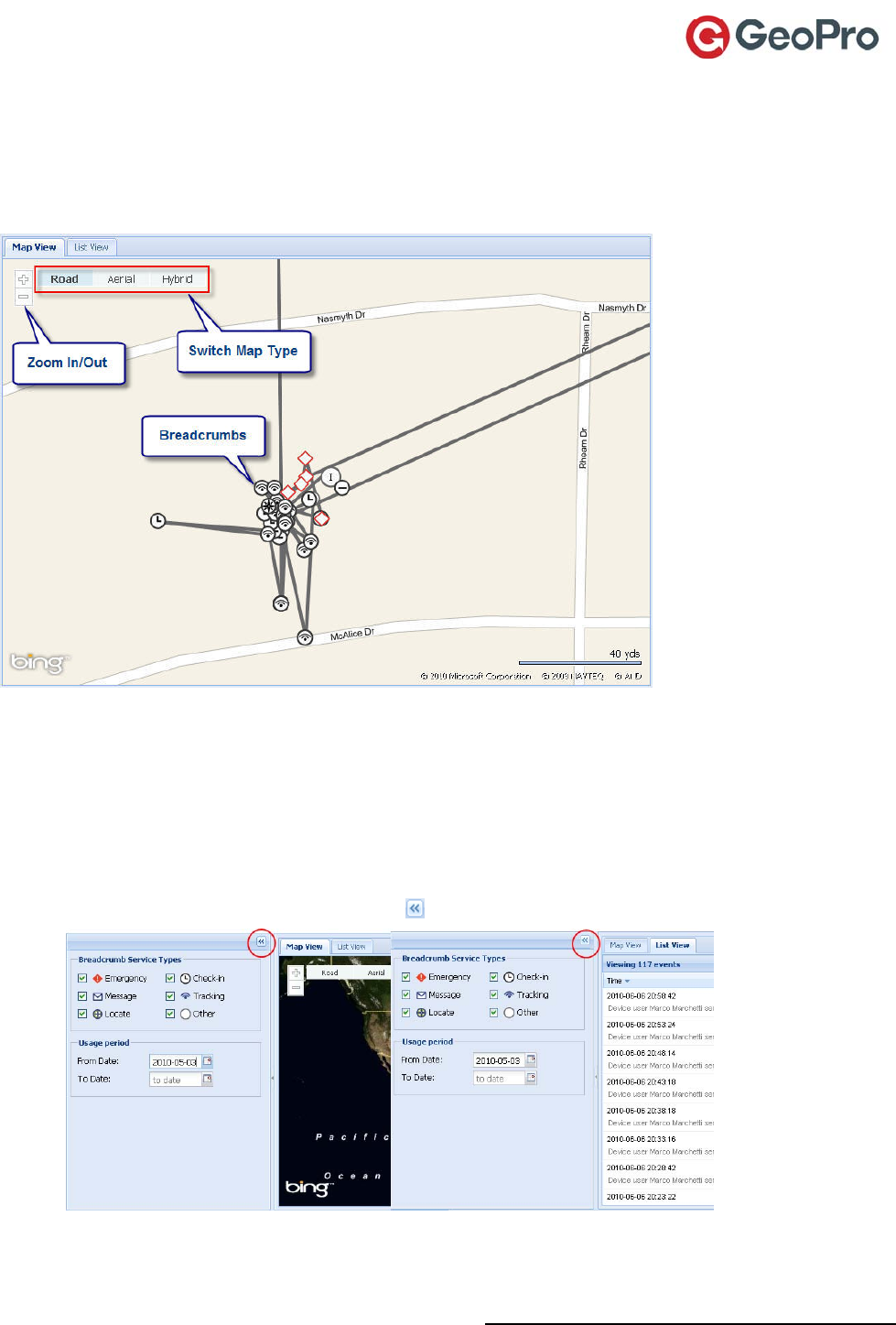Click the active List View tab above events
Viewport: 896px width, 1325px height.
673,945
